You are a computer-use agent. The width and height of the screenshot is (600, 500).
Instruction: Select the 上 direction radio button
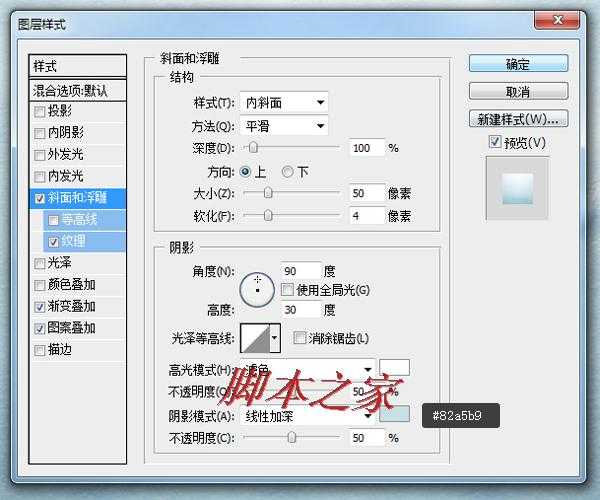(x=245, y=172)
